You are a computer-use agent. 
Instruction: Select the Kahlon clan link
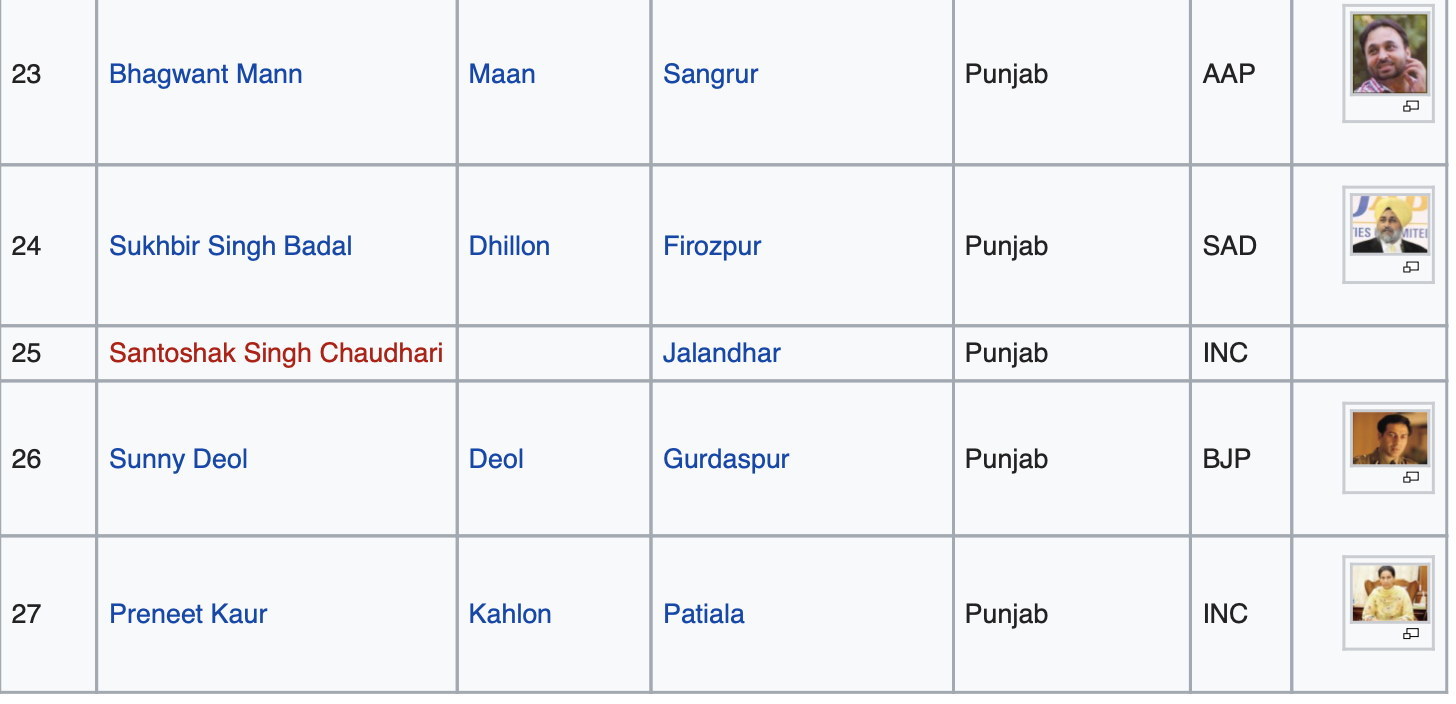point(510,614)
